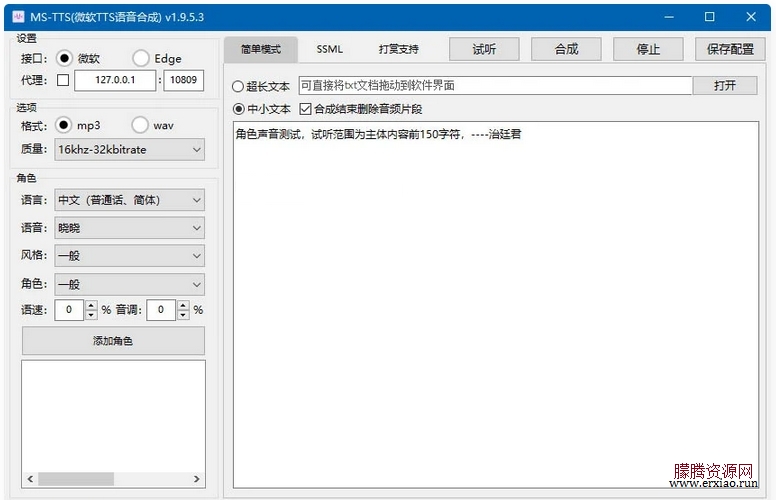Toggle 合成结束删除音频片段 checkbox

click(305, 109)
